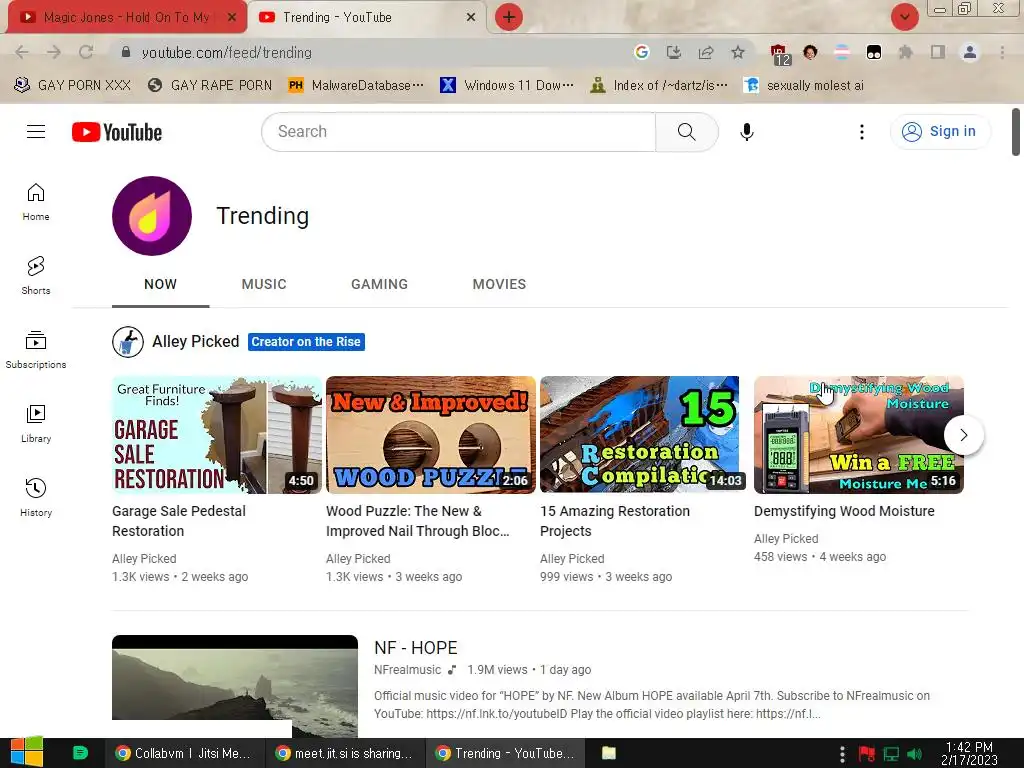Open a new tab with plus button
Screen dimensions: 1024x768
click(509, 17)
